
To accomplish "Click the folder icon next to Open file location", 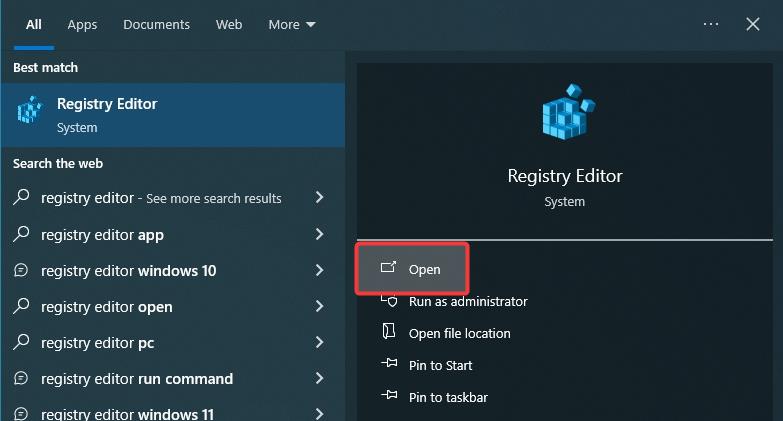I will pos(389,331).
